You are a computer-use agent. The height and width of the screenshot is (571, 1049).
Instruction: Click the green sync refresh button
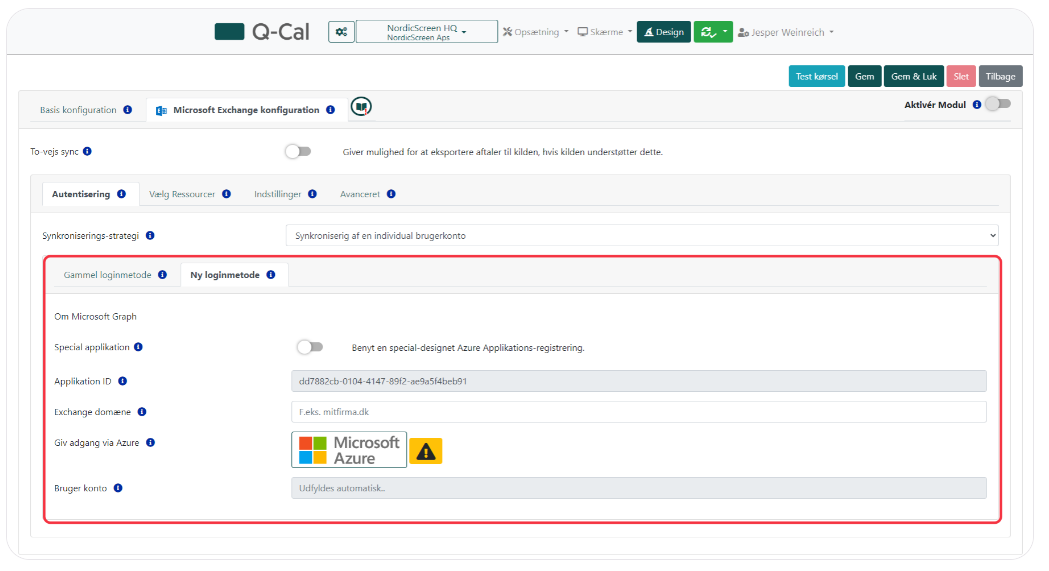click(707, 31)
